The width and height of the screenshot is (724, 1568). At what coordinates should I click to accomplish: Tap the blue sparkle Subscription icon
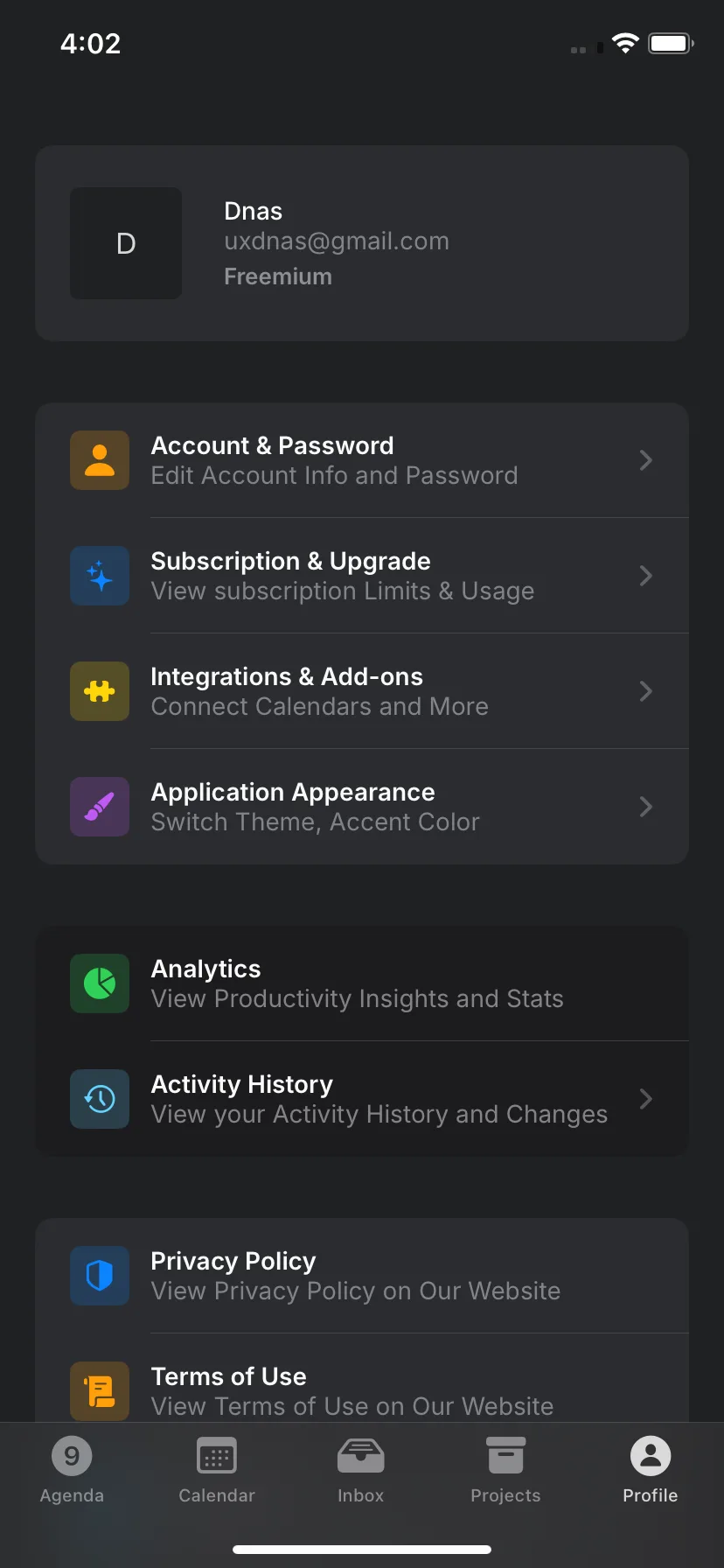100,576
